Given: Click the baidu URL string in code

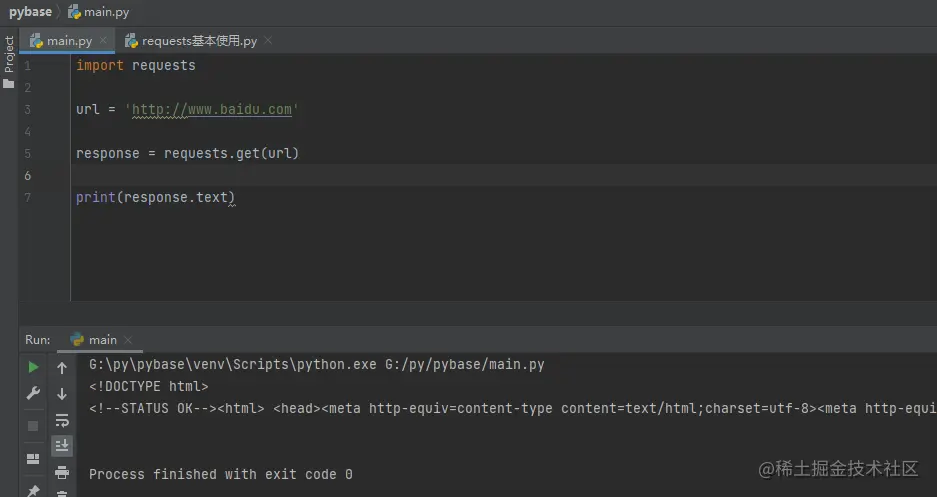Looking at the screenshot, I should click(212, 109).
